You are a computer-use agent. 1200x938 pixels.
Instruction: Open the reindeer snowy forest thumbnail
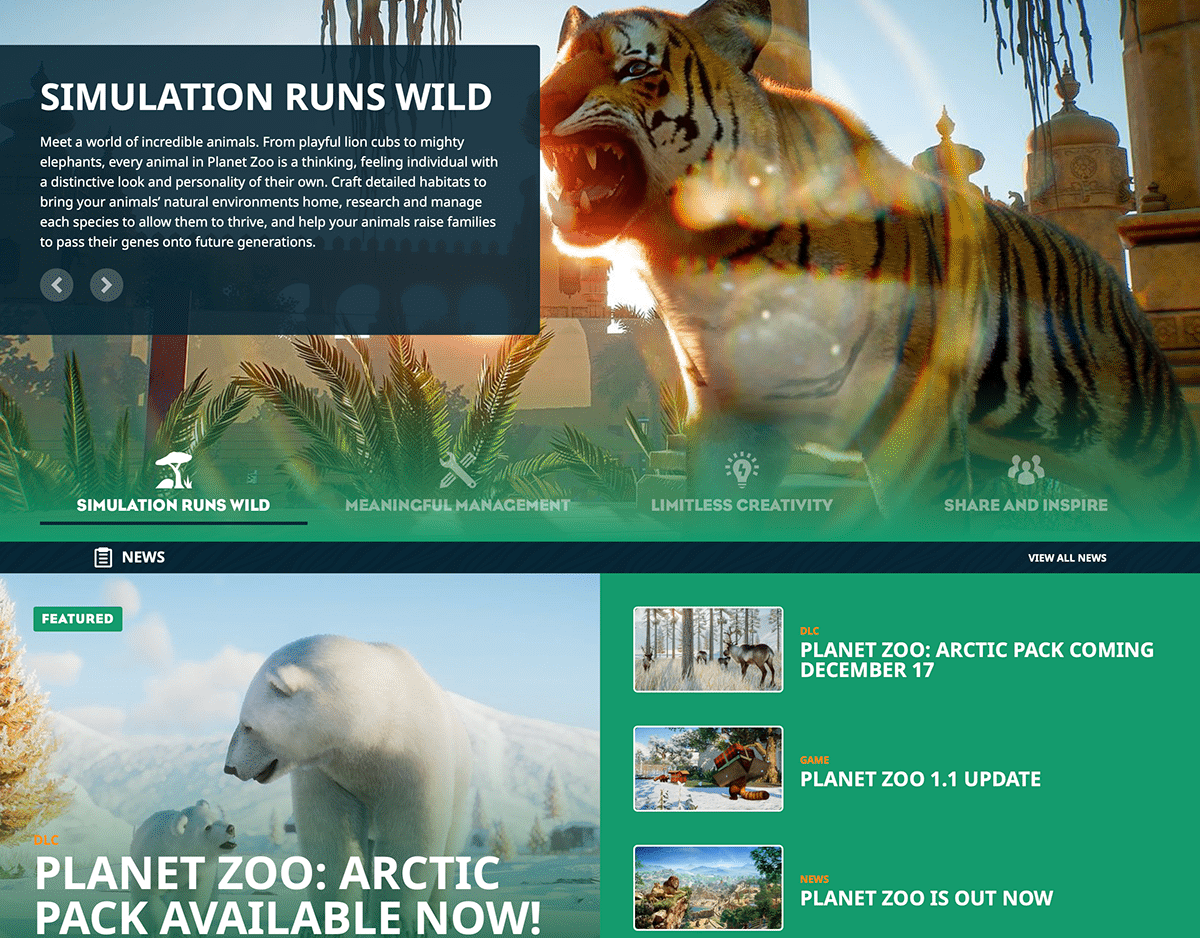click(x=708, y=649)
